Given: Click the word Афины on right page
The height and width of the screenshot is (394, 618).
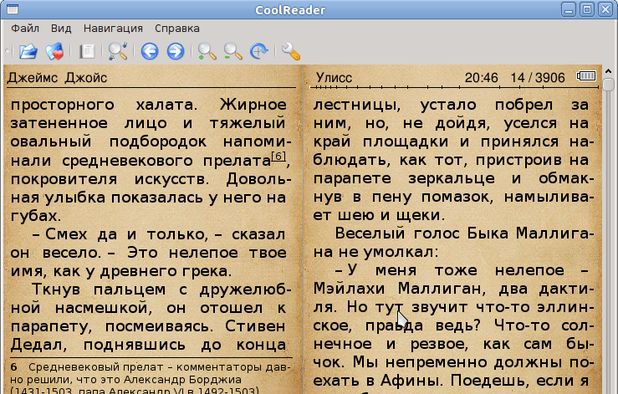Looking at the screenshot, I should [x=411, y=381].
